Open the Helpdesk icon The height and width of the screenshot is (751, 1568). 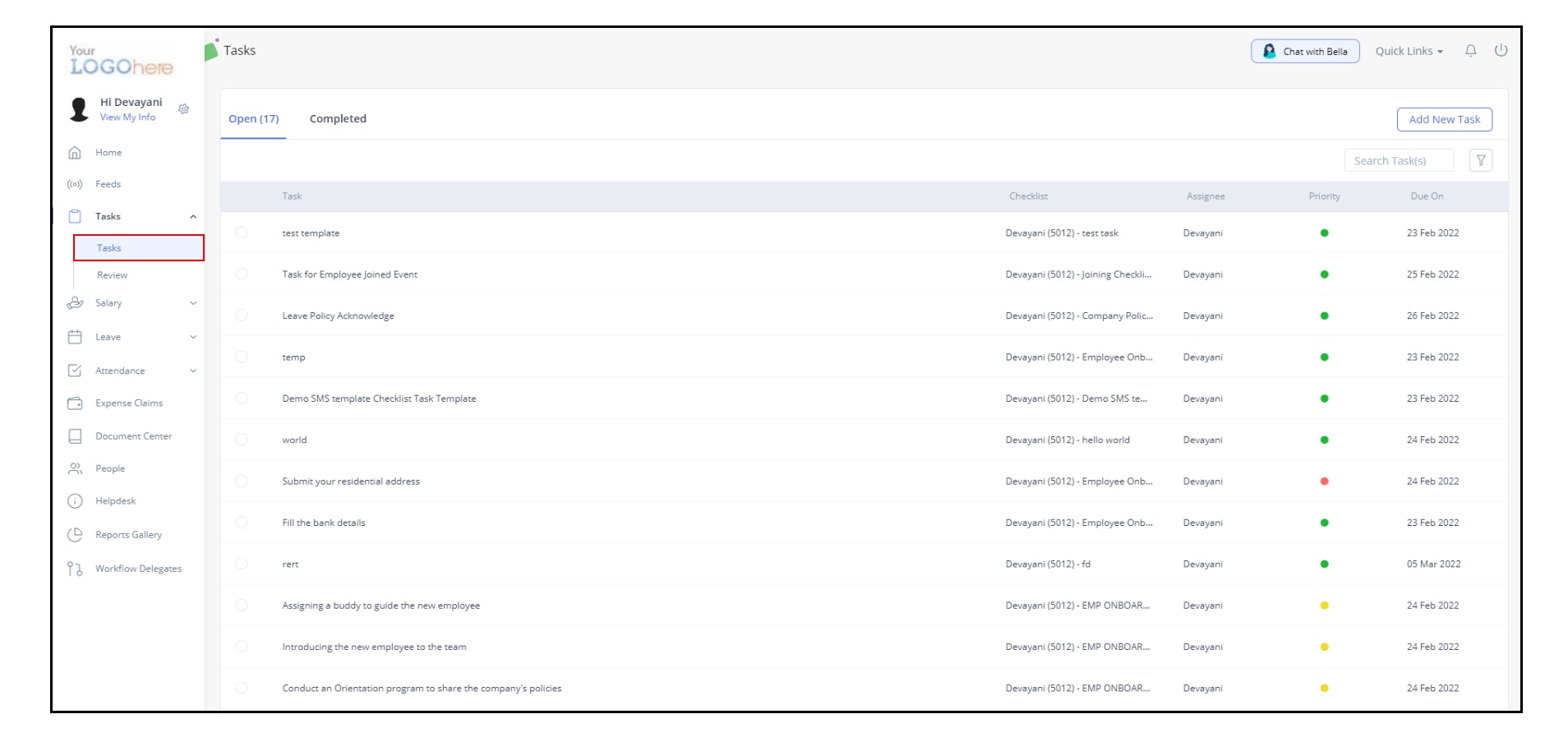(x=75, y=500)
